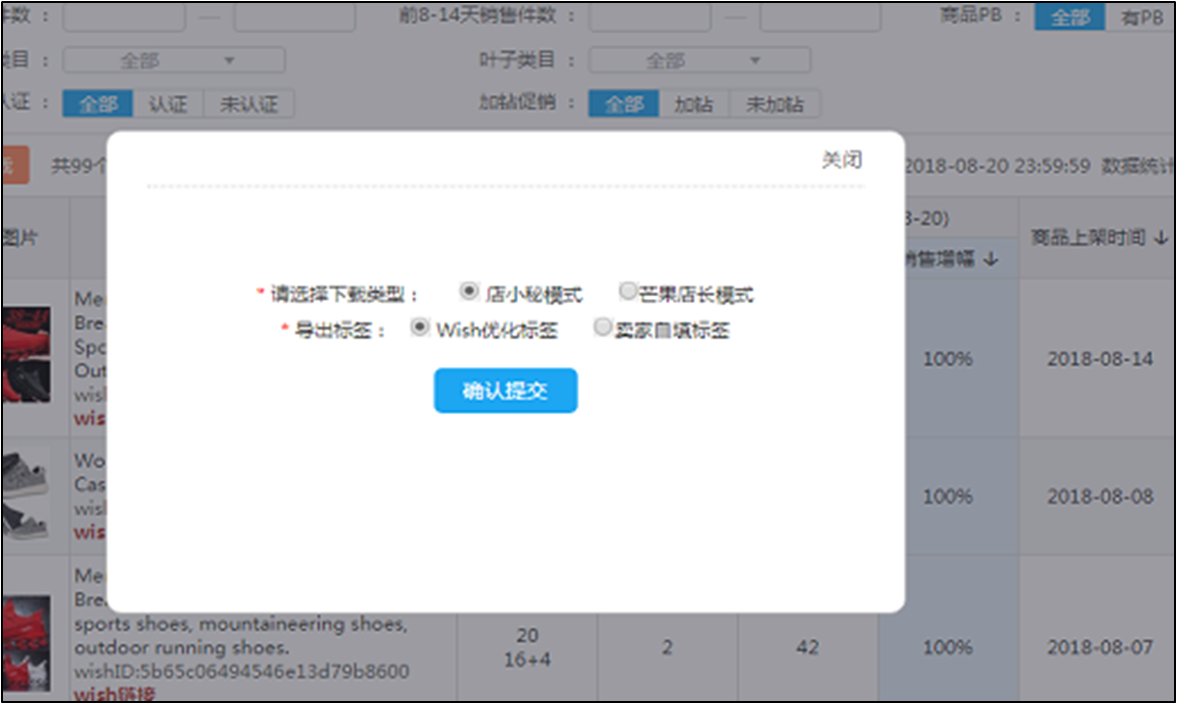Close the dialog via 关闭 link
Viewport: 1177px width, 704px height.
tap(841, 160)
